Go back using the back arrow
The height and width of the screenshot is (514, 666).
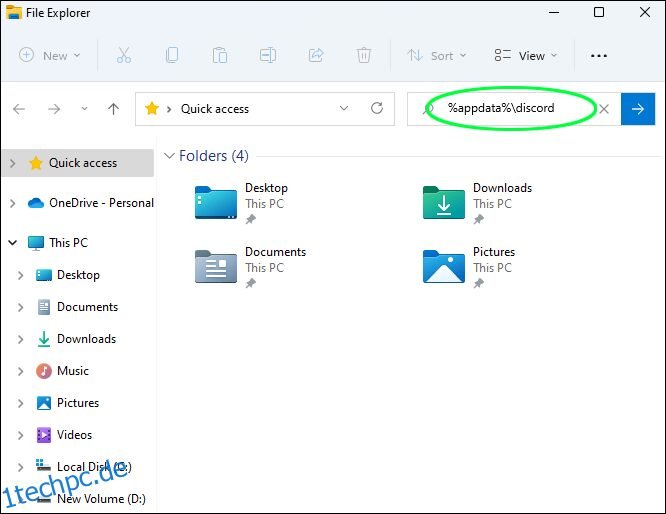[x=19, y=109]
